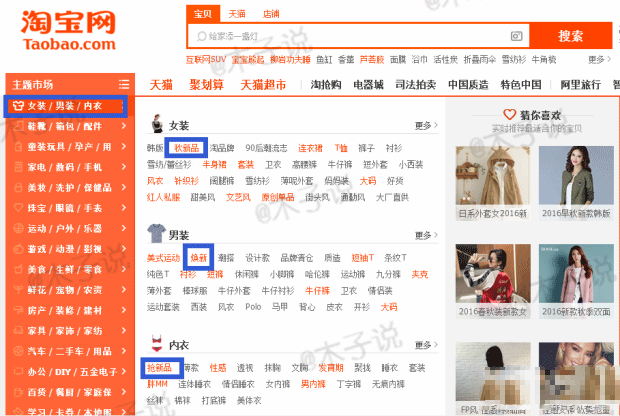Click the heart icon by 猜你喜欢
This screenshot has width=620, height=416.
[x=510, y=115]
